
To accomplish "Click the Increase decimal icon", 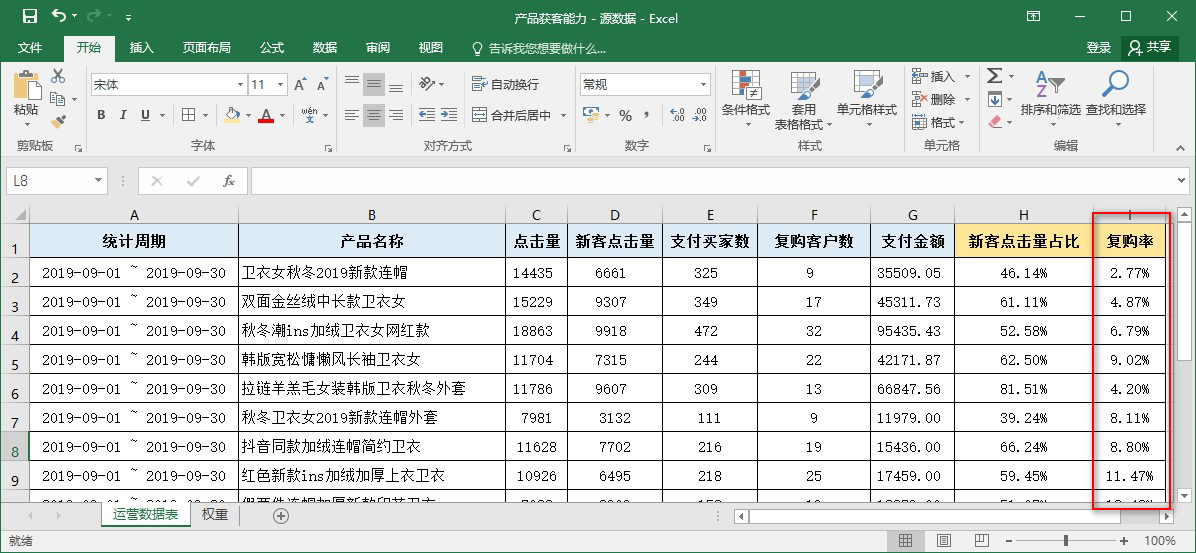I will point(677,115).
